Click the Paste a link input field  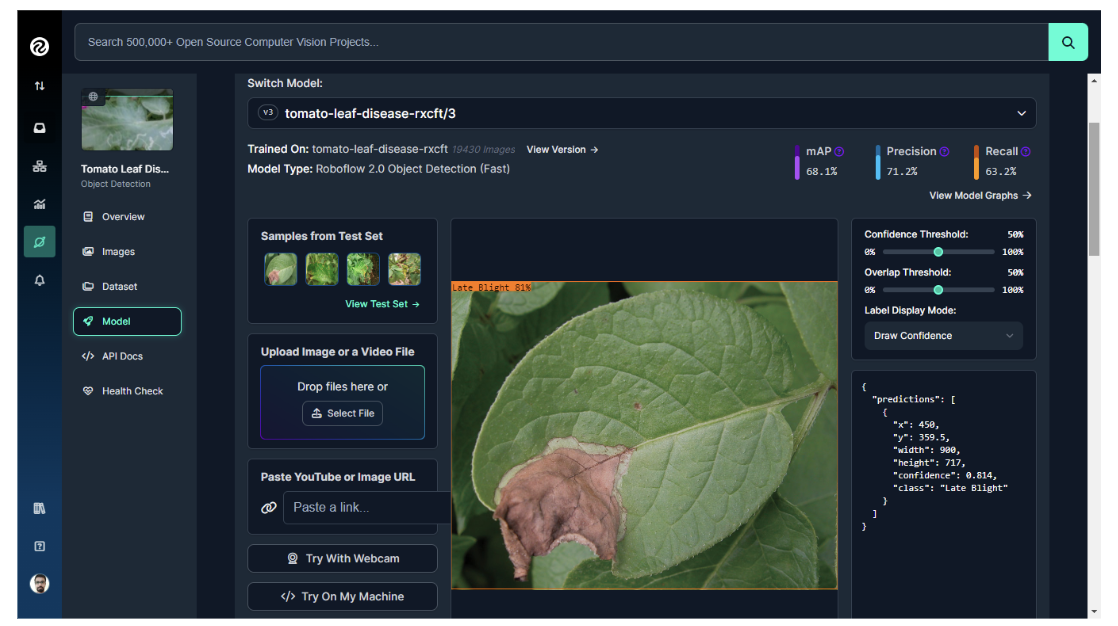tap(366, 507)
